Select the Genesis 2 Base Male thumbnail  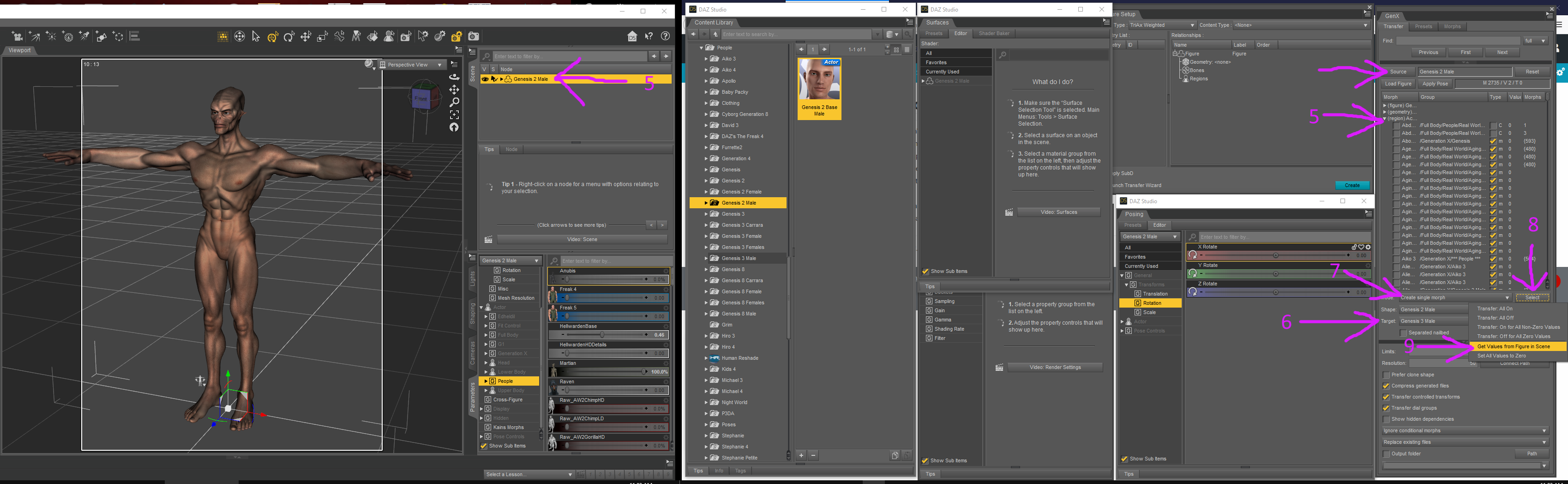(x=819, y=88)
